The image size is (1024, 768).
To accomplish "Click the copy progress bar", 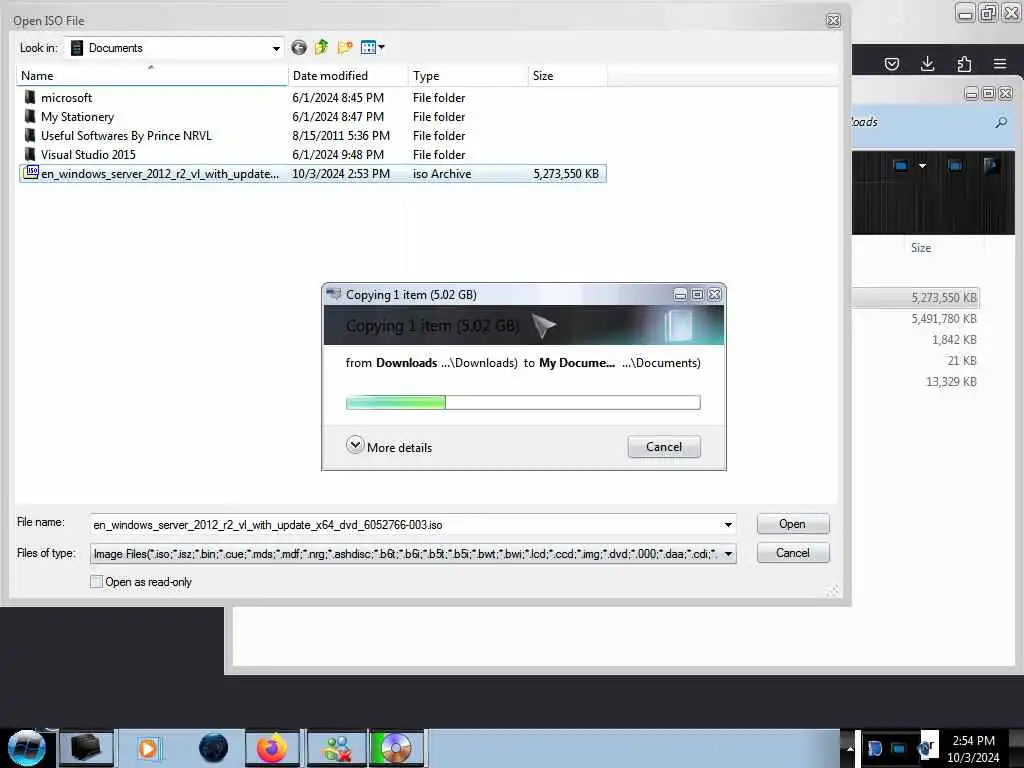I will (x=523, y=402).
